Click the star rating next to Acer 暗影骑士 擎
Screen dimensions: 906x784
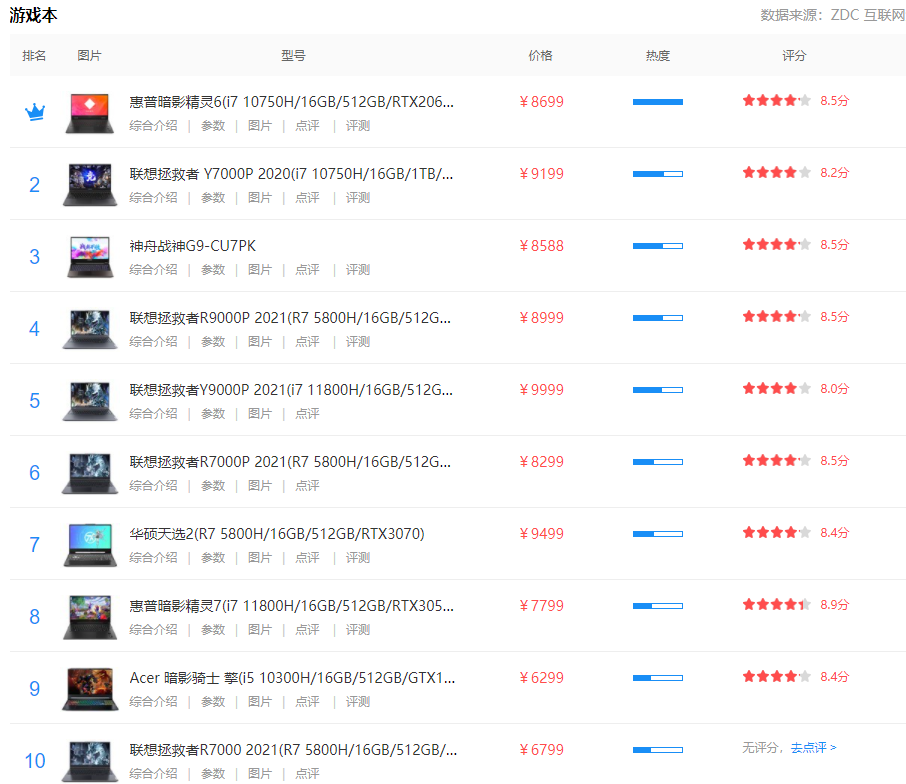point(776,676)
